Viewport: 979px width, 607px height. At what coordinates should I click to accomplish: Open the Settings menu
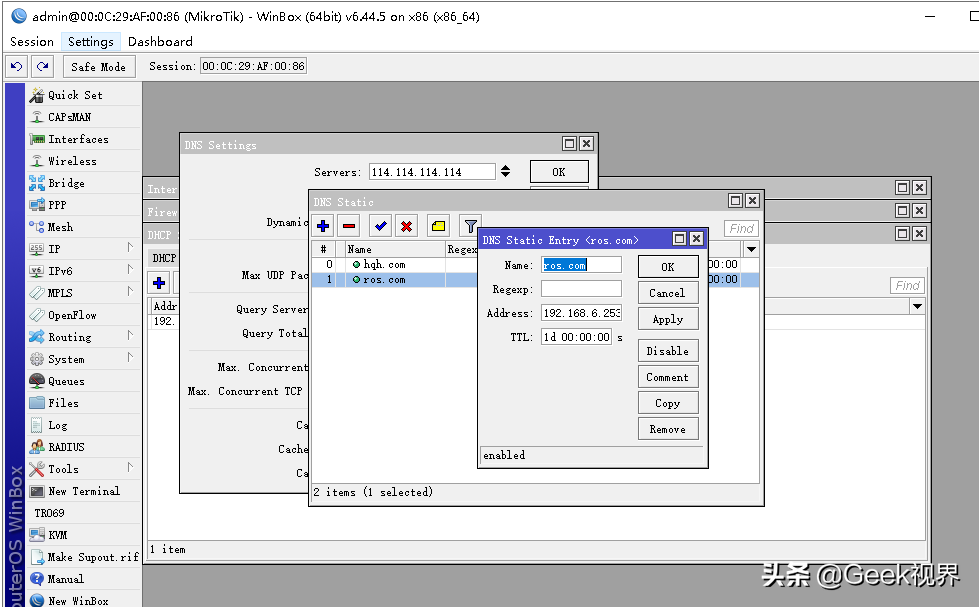click(x=91, y=42)
